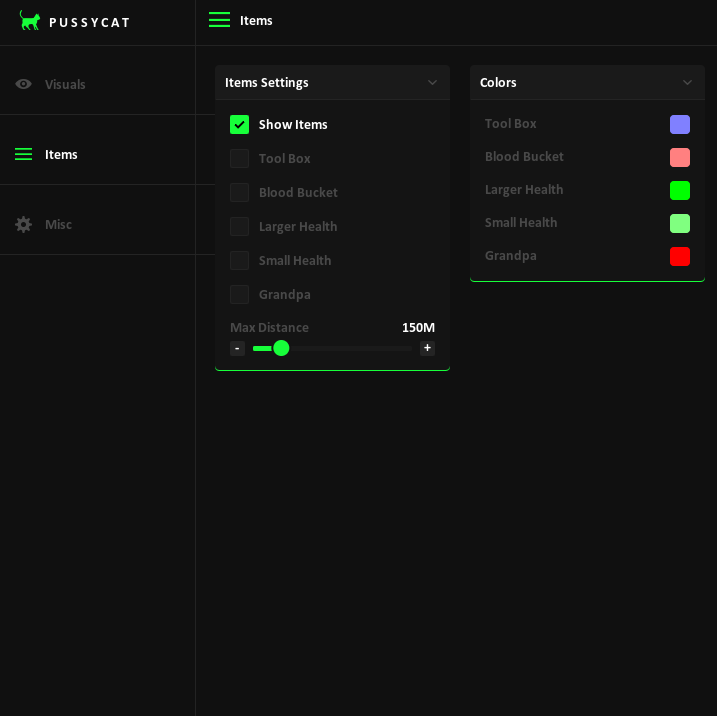Image resolution: width=717 pixels, height=716 pixels.
Task: Click the green cat logo icon
Action: pyautogui.click(x=30, y=21)
